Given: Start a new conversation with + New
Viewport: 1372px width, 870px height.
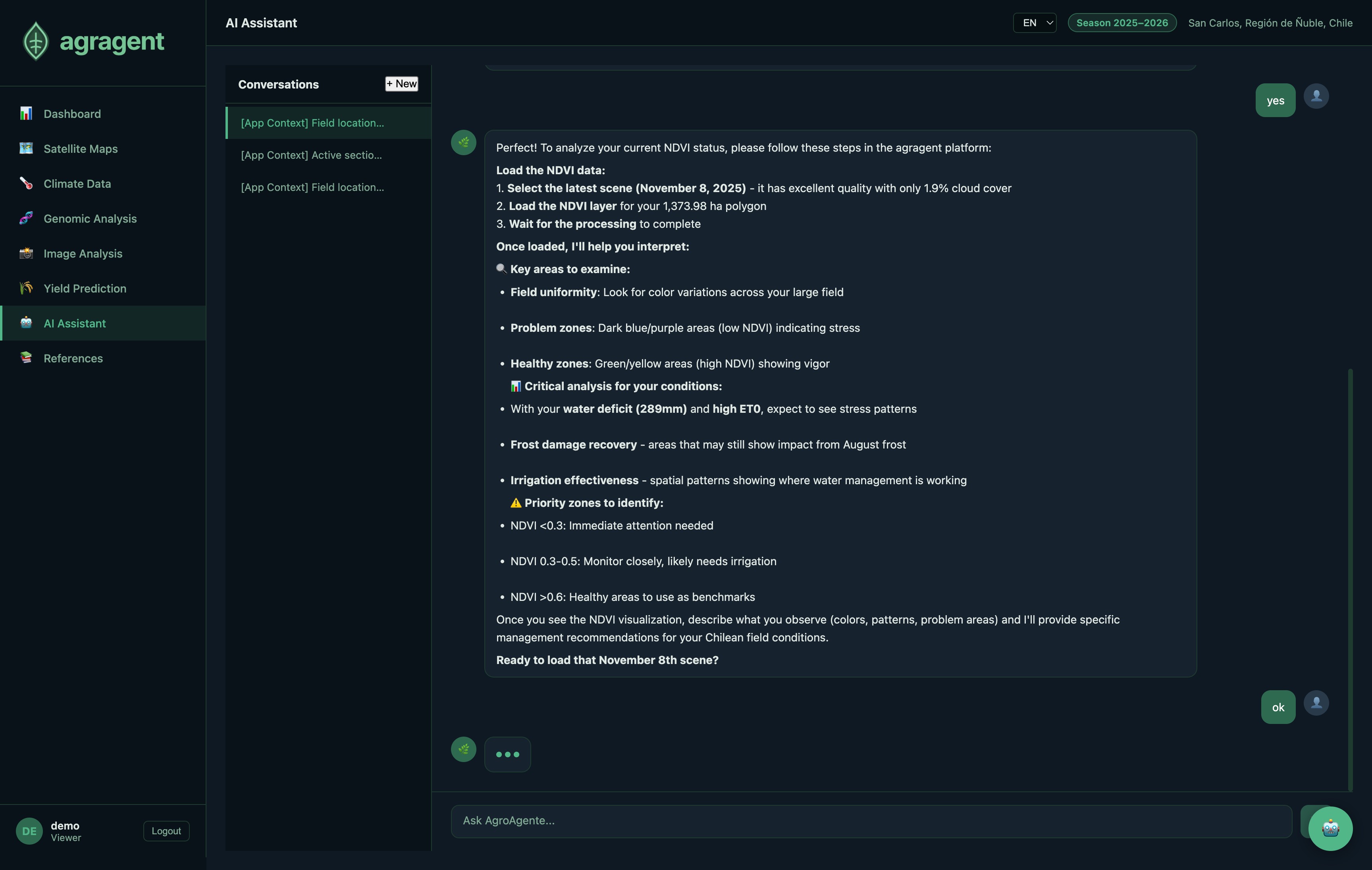Looking at the screenshot, I should 401,83.
